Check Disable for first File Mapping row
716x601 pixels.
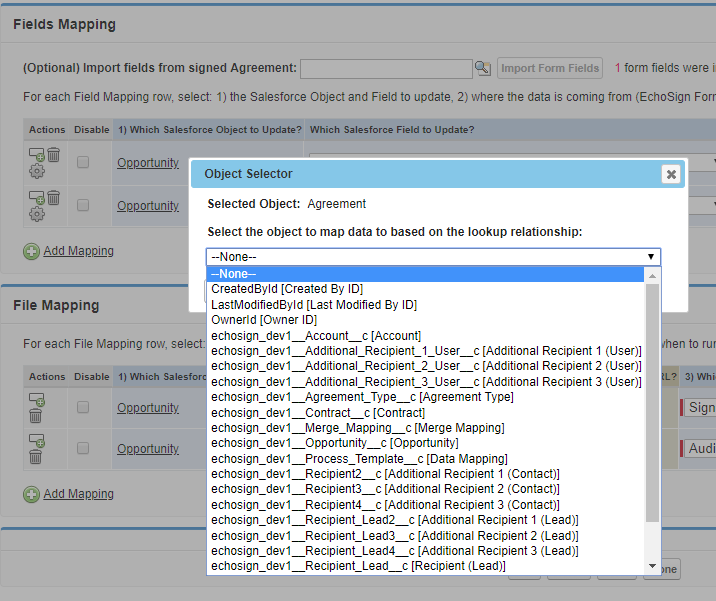coord(83,407)
